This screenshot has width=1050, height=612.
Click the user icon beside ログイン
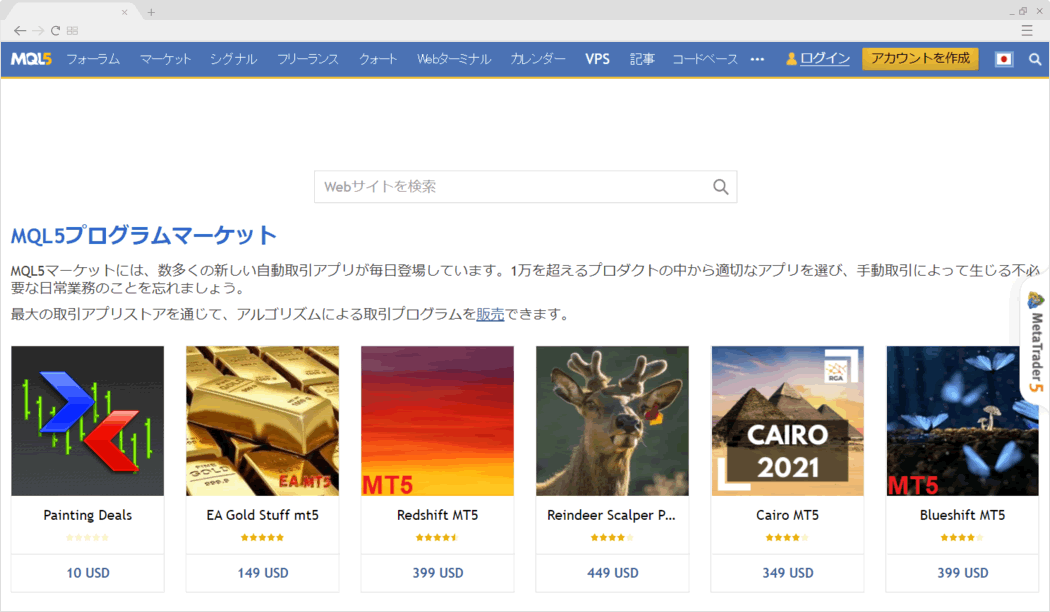point(791,59)
